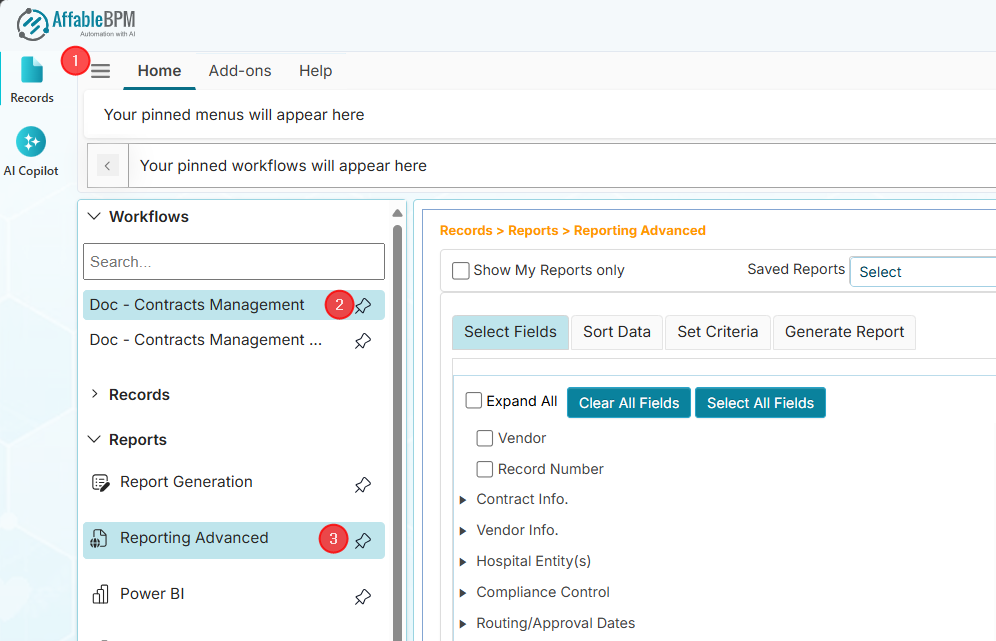Enable Show My Reports only
This screenshot has width=996, height=641.
coord(461,270)
